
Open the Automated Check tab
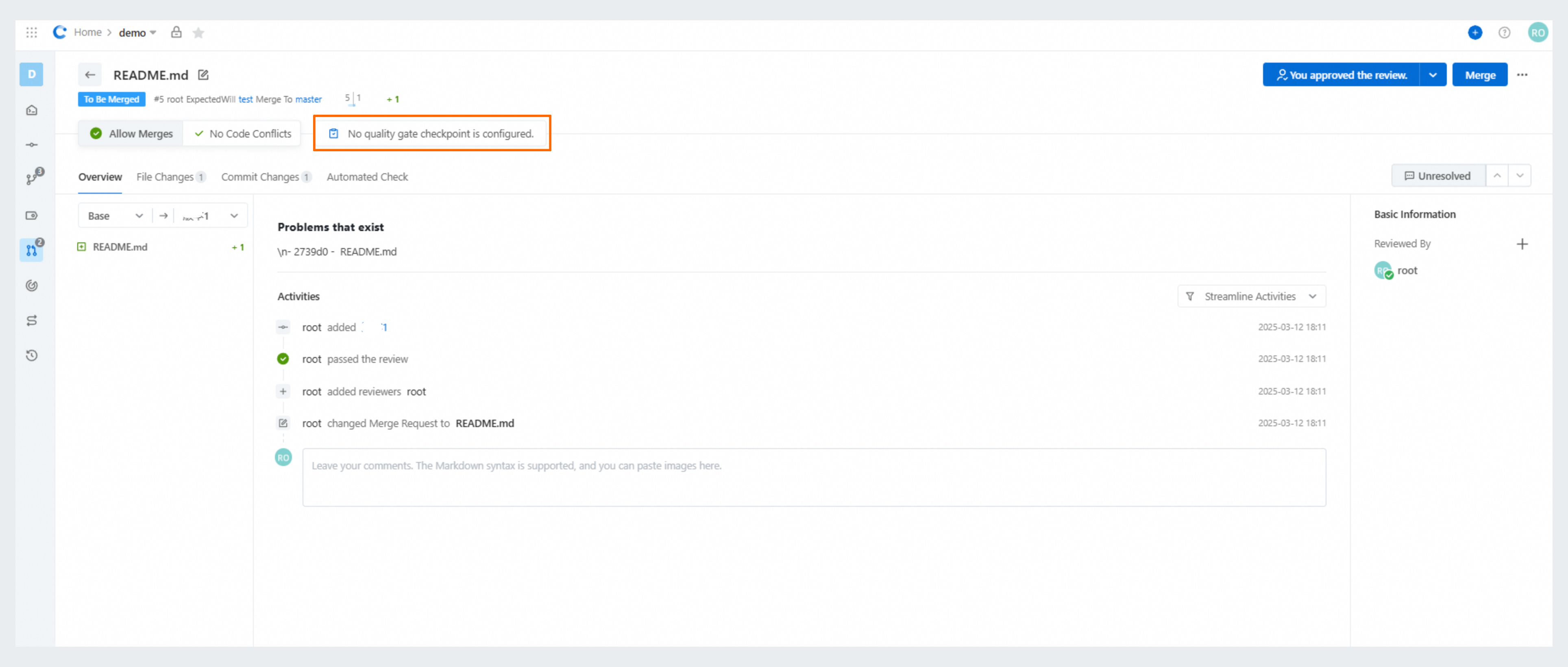click(367, 177)
